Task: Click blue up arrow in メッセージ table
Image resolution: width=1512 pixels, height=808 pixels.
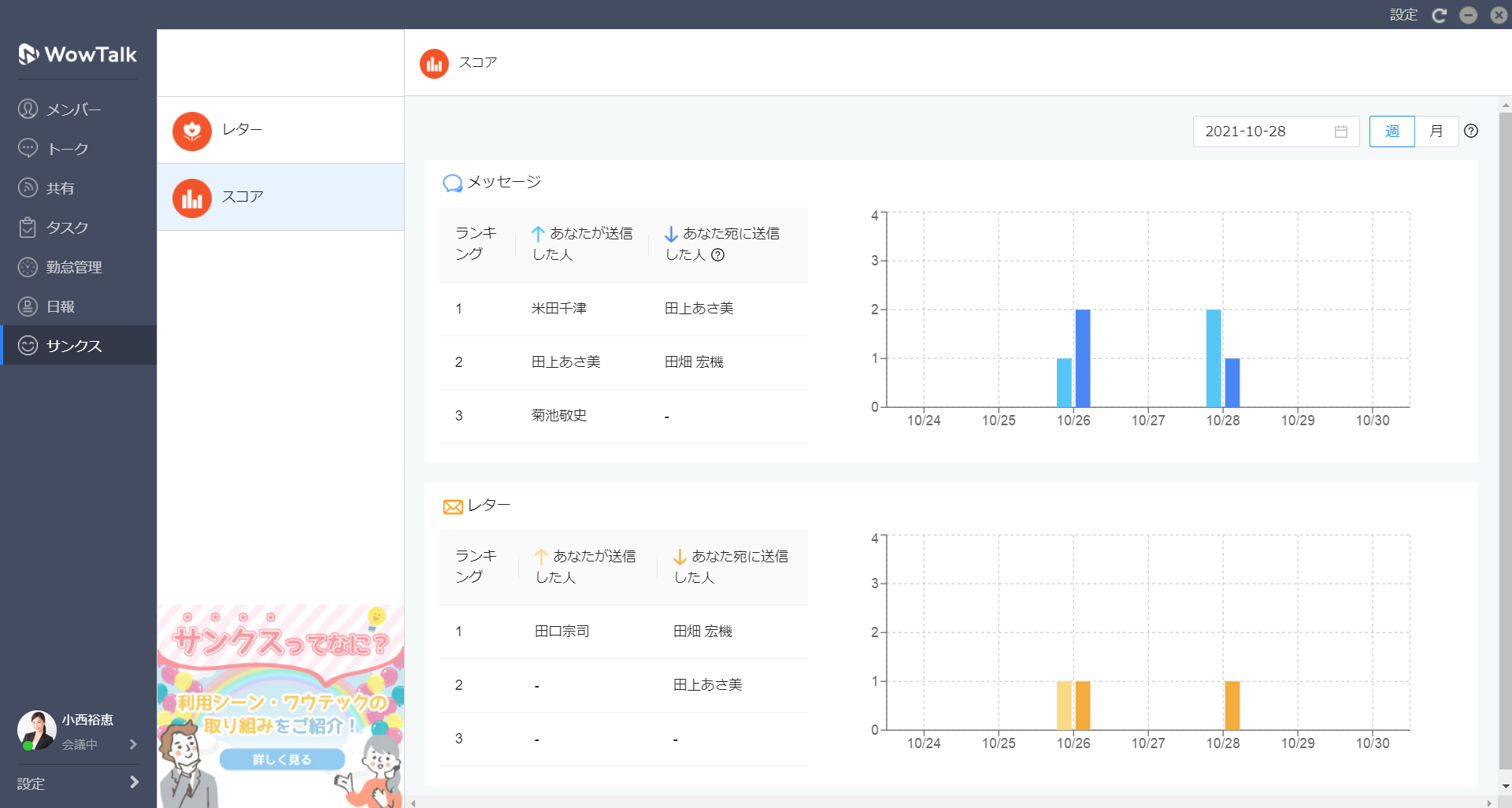Action: click(x=538, y=234)
